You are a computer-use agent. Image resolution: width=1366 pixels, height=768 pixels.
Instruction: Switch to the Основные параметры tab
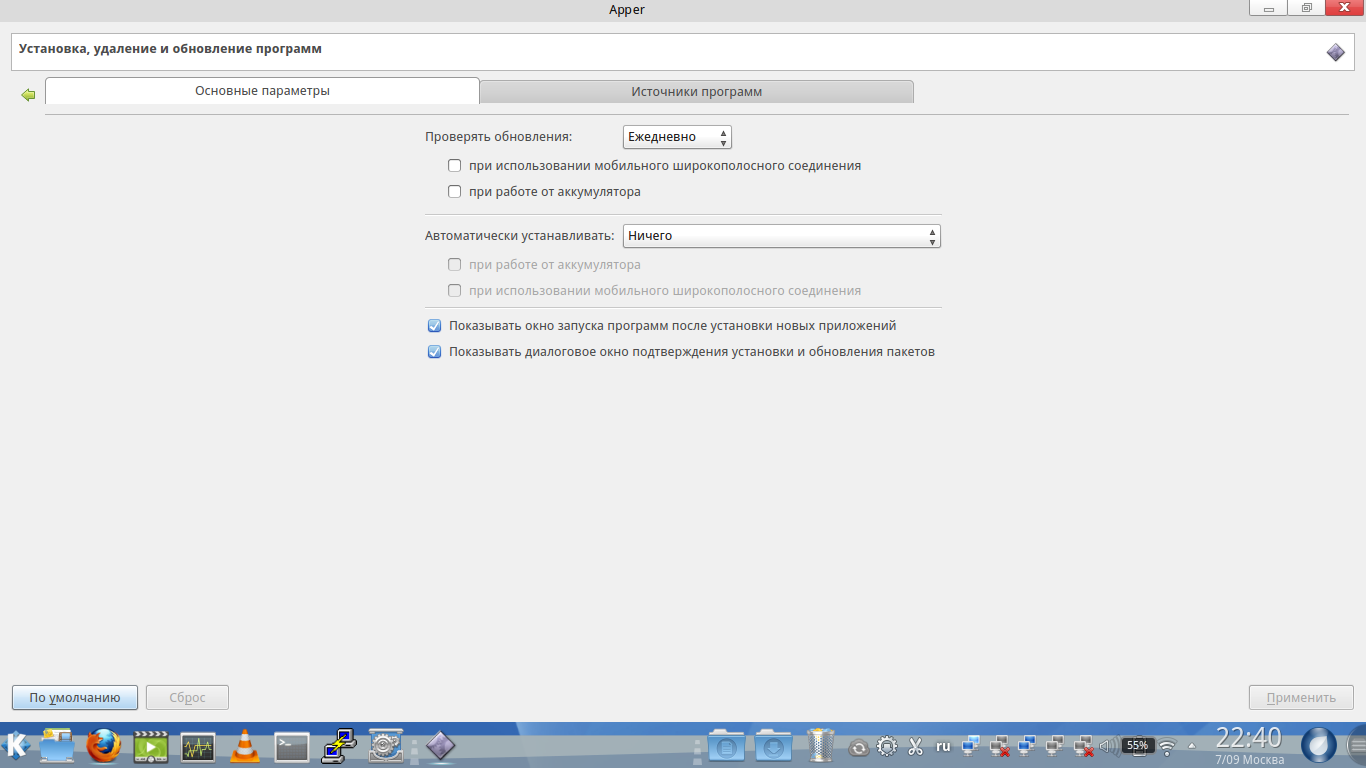262,91
